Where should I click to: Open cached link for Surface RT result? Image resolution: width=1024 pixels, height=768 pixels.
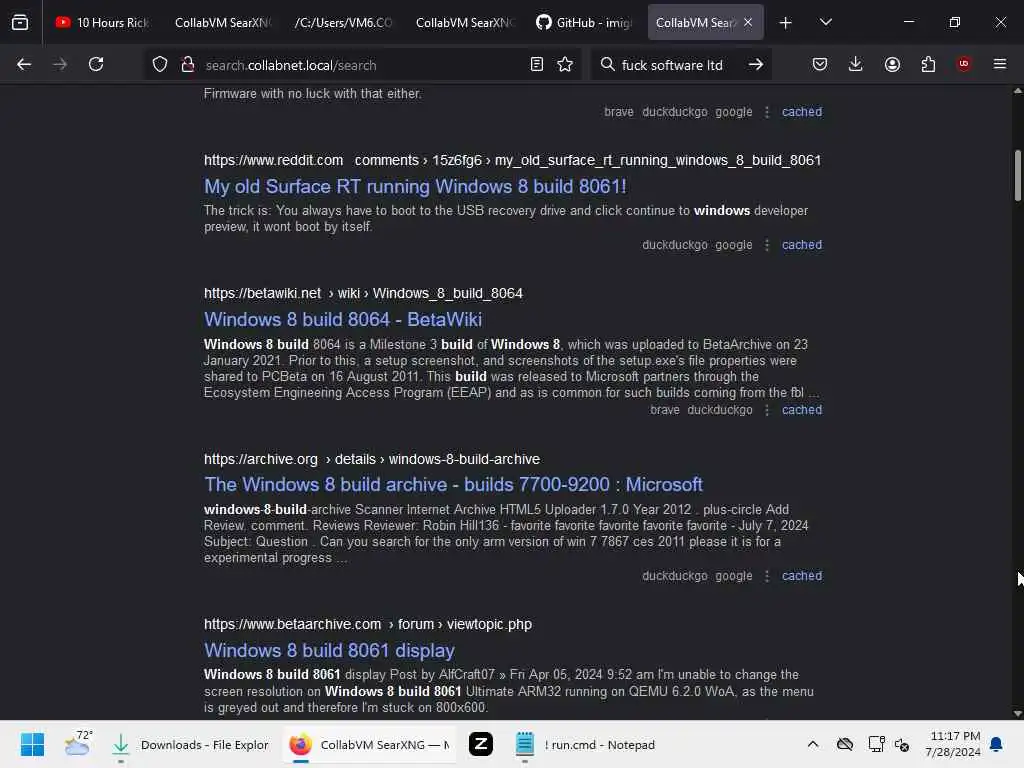point(802,245)
